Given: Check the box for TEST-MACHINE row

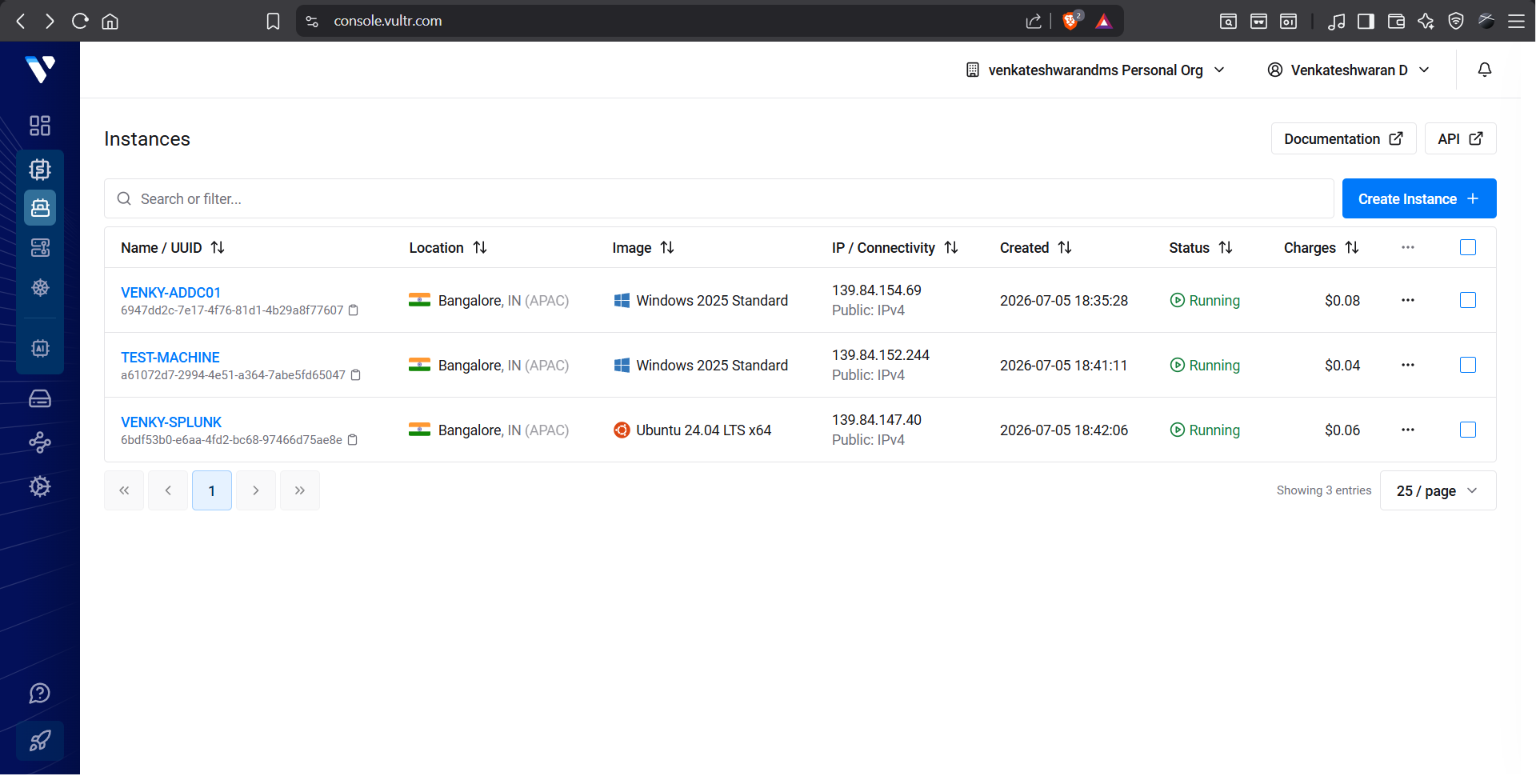Looking at the screenshot, I should (1468, 365).
